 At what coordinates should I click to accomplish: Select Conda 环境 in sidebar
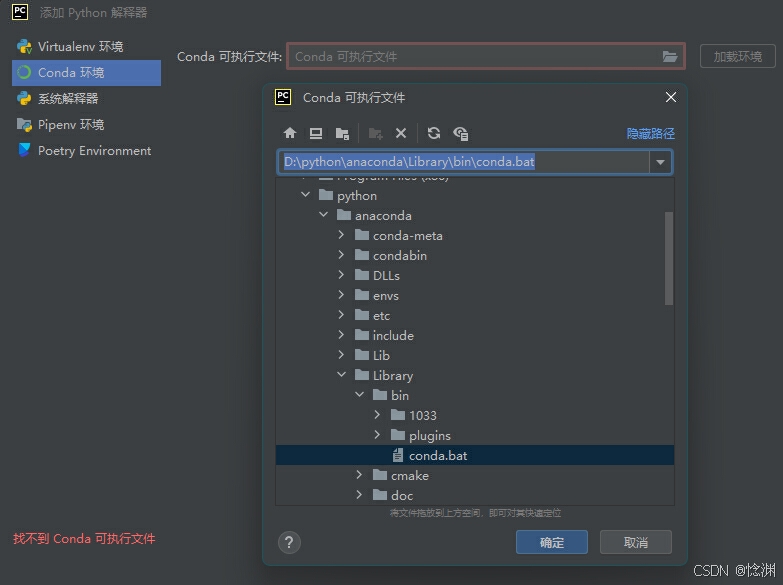tap(86, 72)
